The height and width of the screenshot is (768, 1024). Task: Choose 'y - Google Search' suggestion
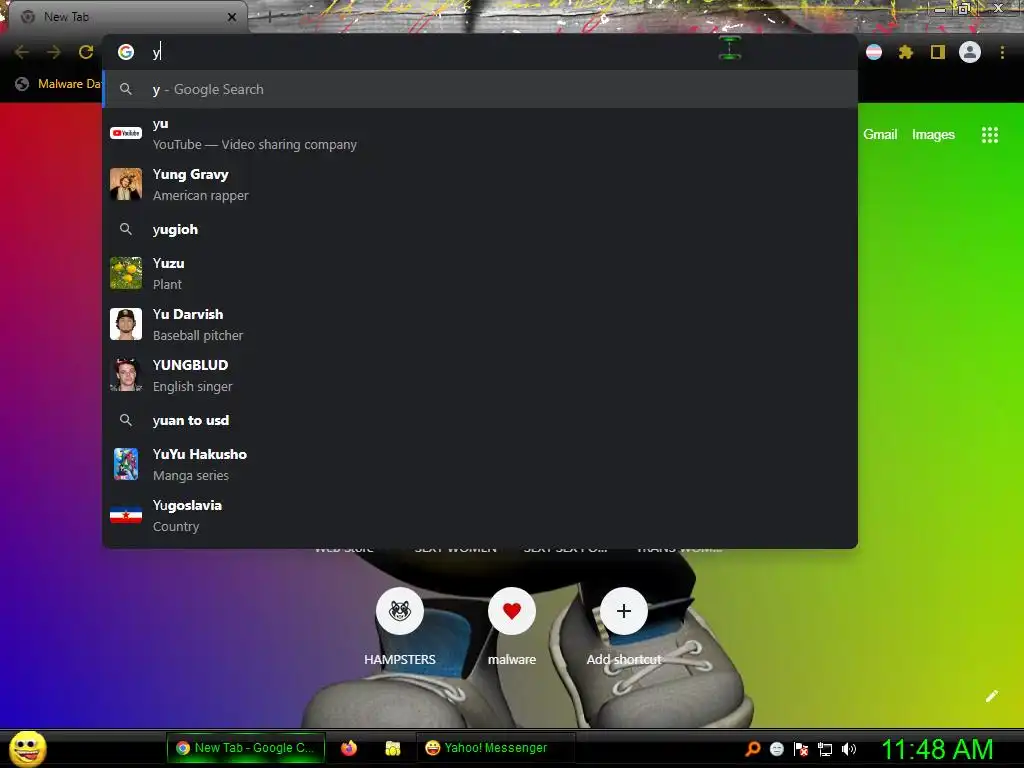(x=480, y=89)
